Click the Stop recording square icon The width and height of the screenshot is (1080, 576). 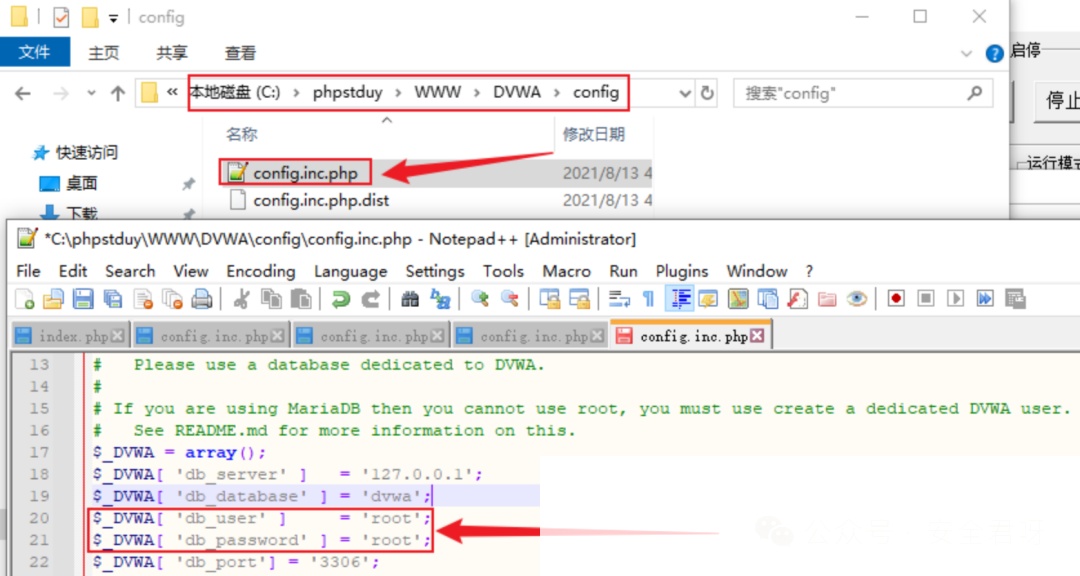[926, 299]
